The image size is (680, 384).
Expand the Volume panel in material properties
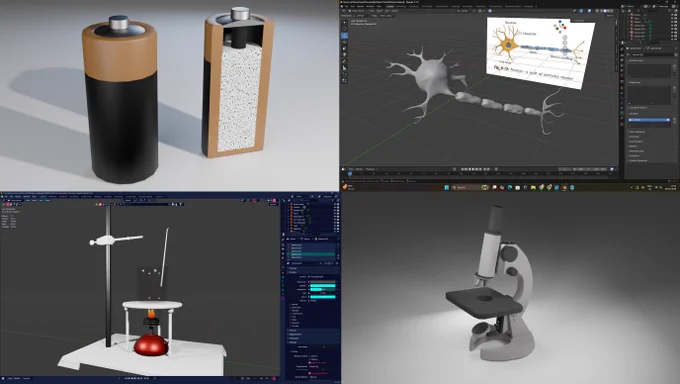[293, 330]
